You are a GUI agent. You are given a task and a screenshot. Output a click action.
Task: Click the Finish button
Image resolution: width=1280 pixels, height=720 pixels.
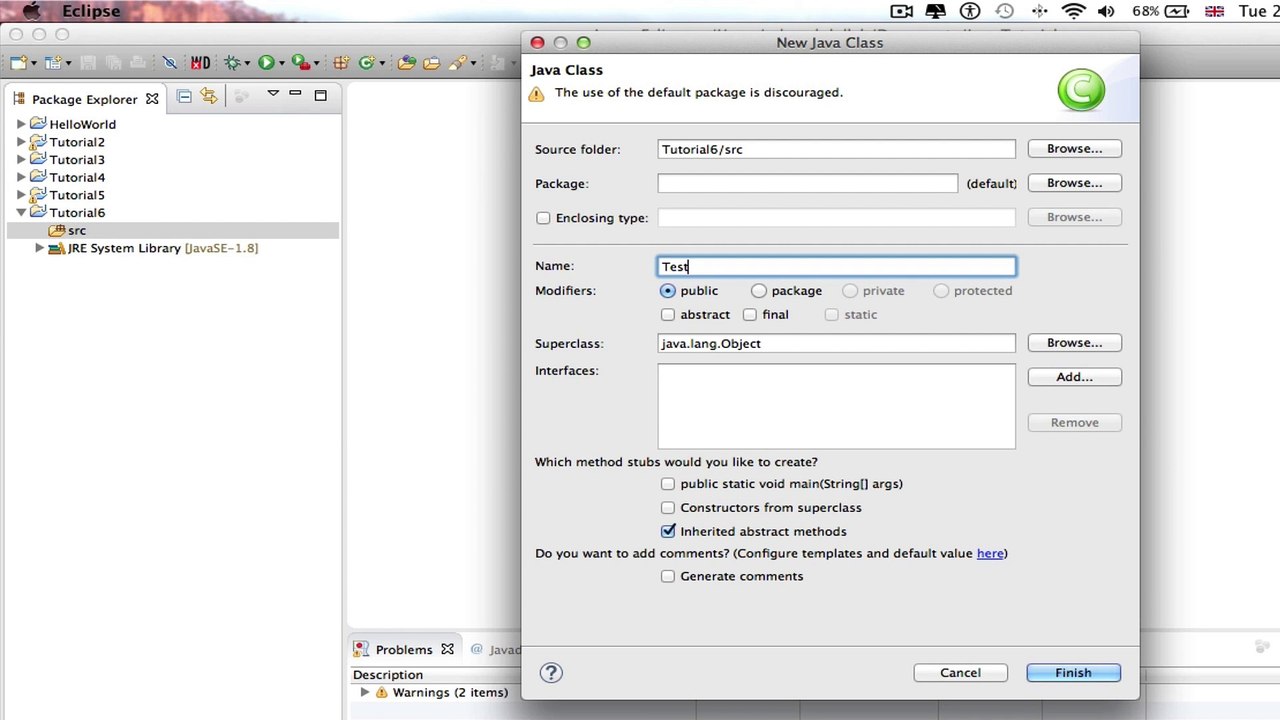click(1073, 673)
